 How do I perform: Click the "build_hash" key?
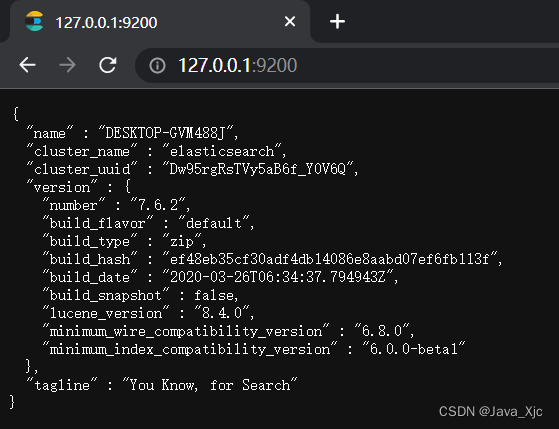point(90,259)
